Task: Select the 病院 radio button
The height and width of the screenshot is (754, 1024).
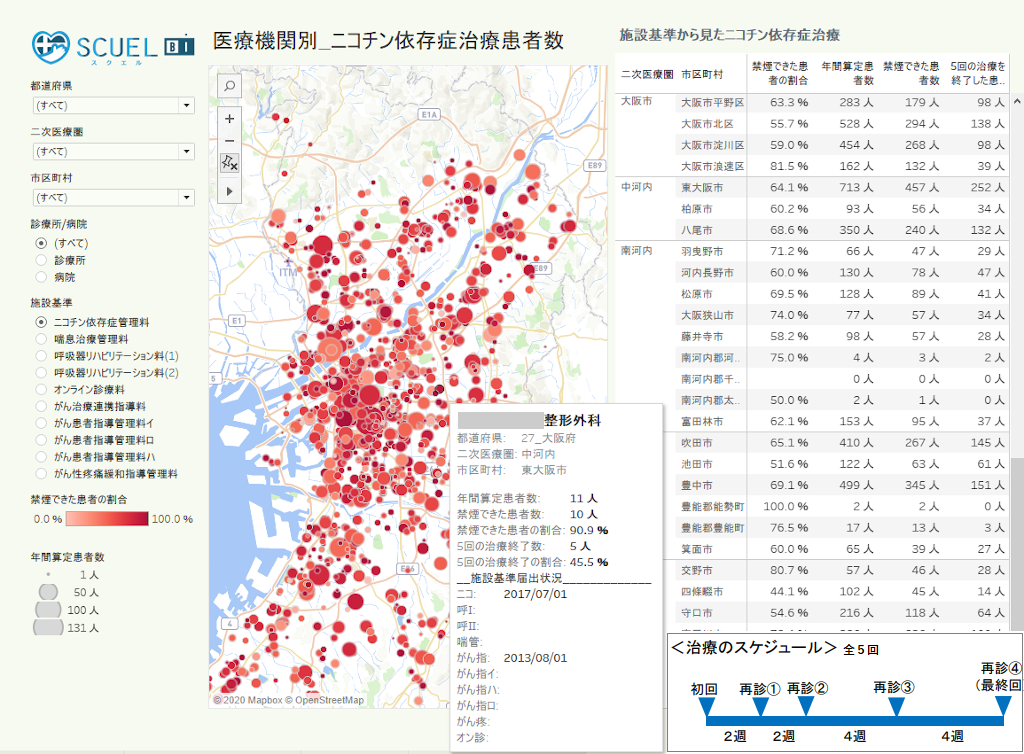Action: coord(41,277)
